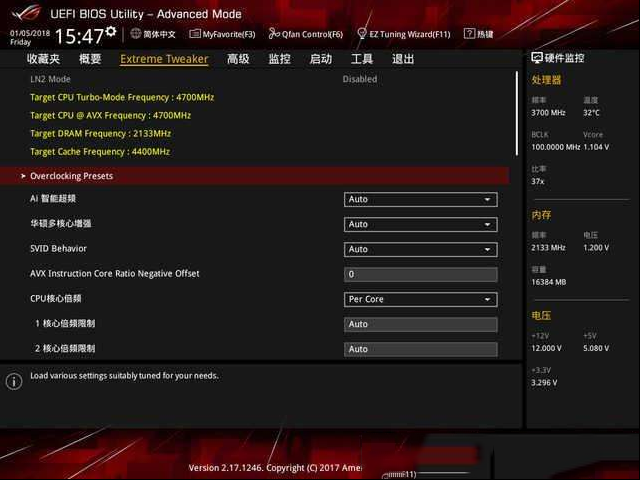Click the help description text
Screen dimensions: 640x480
point(124,376)
